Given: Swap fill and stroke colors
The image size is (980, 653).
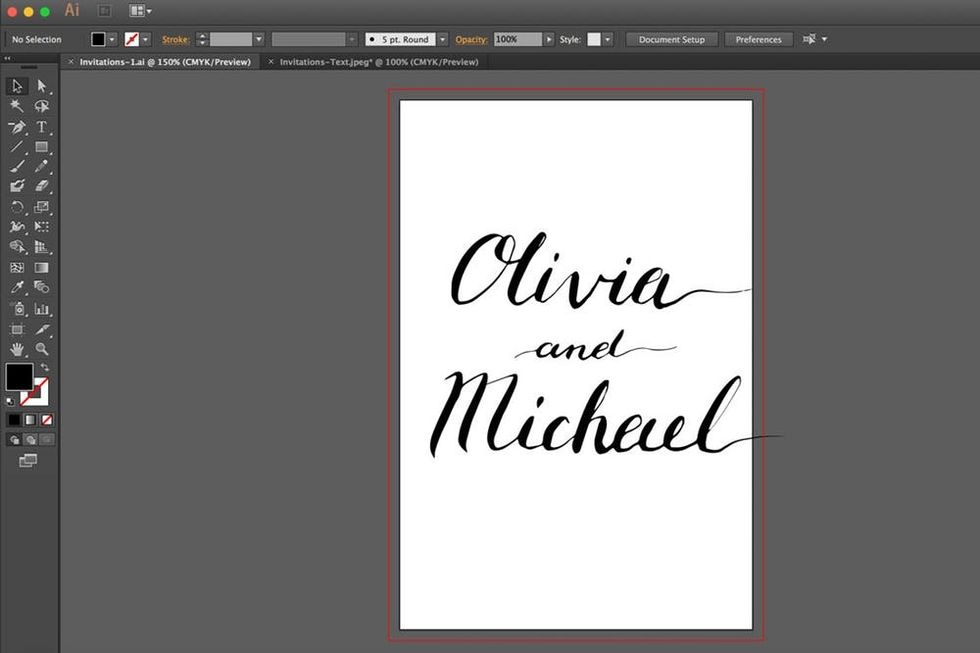Looking at the screenshot, I should pos(44,368).
